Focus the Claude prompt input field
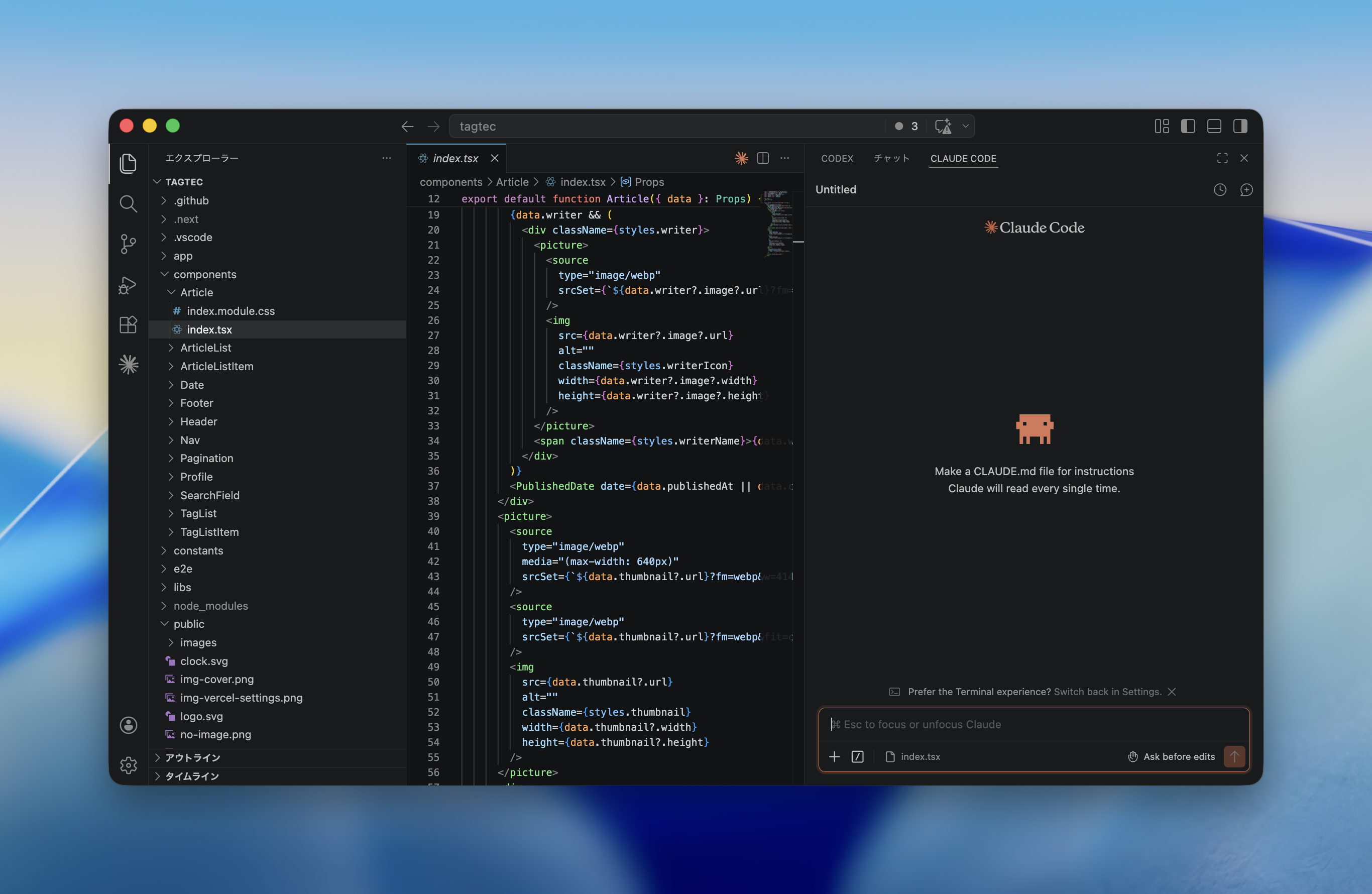The image size is (1372, 894). 1033,724
